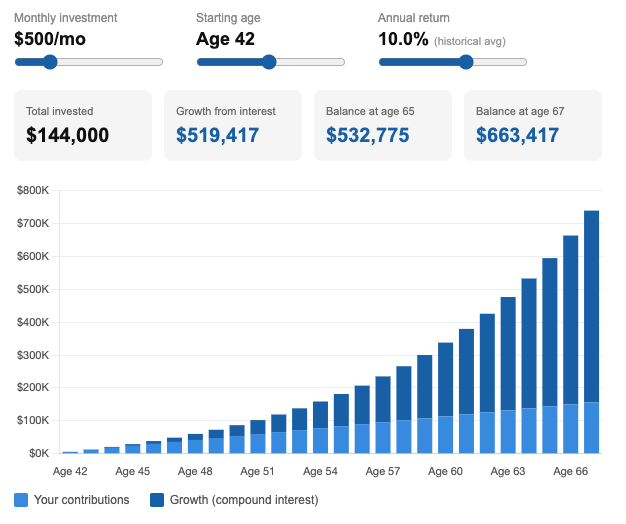Viewport: 626px width, 524px height.
Task: Click the Age 66 bar in the chart
Action: tap(571, 344)
